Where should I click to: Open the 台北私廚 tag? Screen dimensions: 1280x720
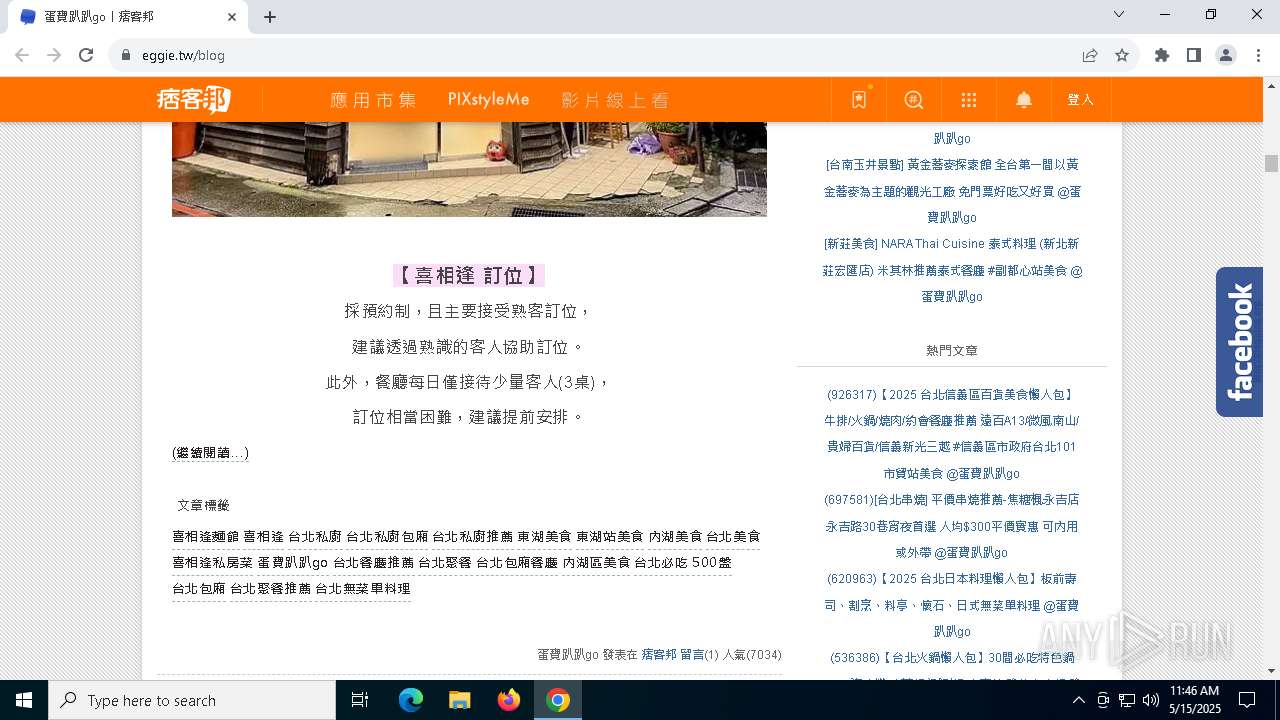click(x=315, y=537)
